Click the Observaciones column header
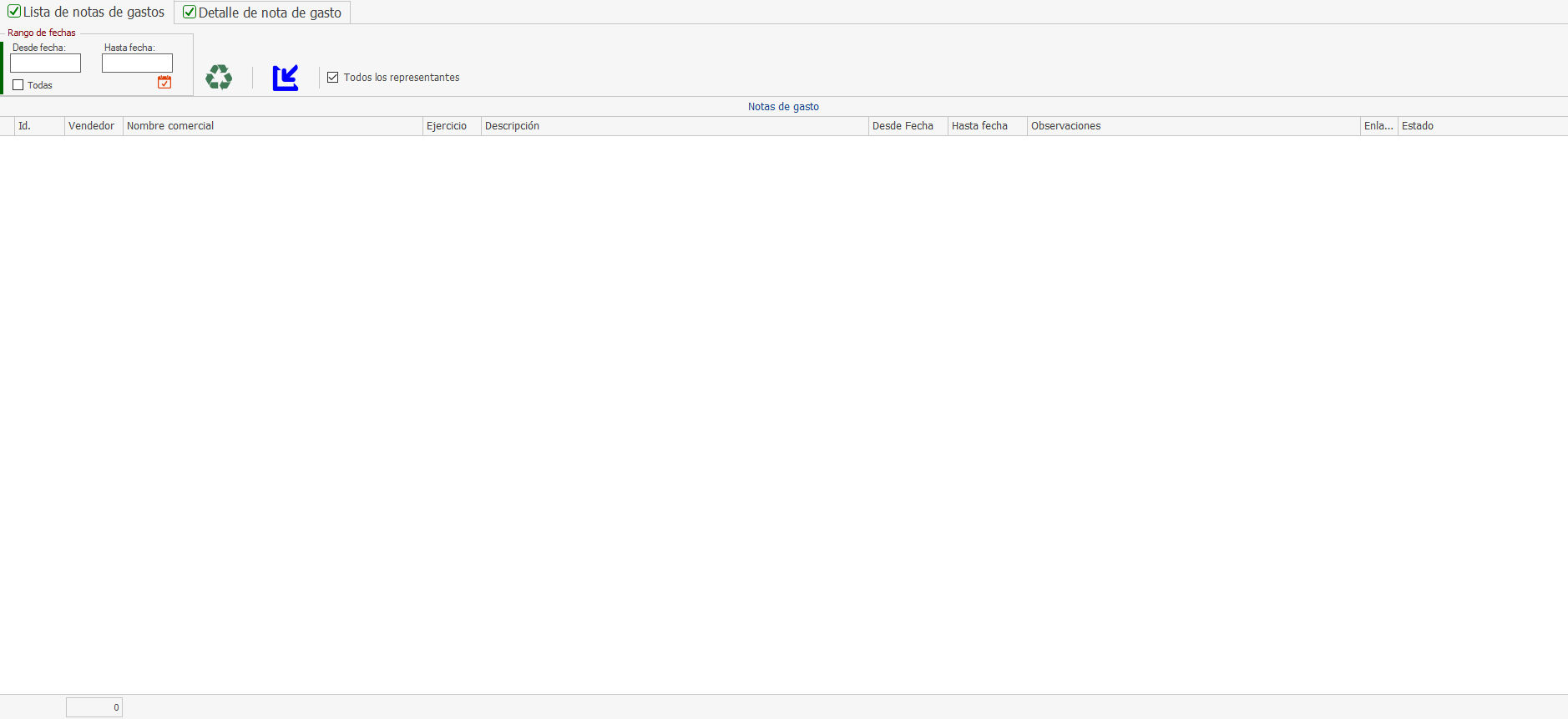This screenshot has height=719, width=1568. click(1192, 126)
